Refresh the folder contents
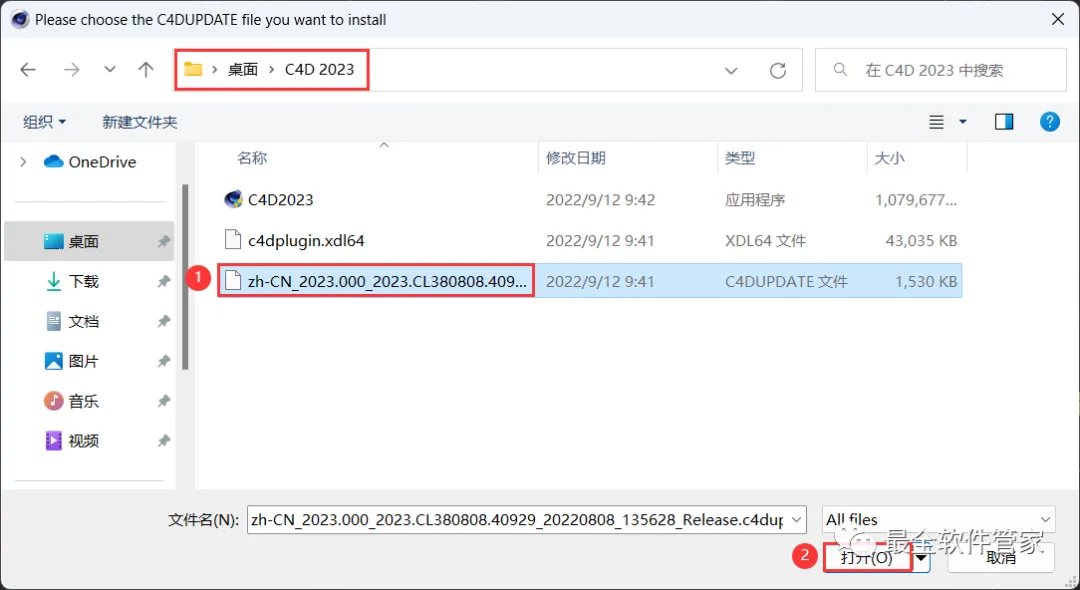Image resolution: width=1080 pixels, height=590 pixels. [778, 70]
